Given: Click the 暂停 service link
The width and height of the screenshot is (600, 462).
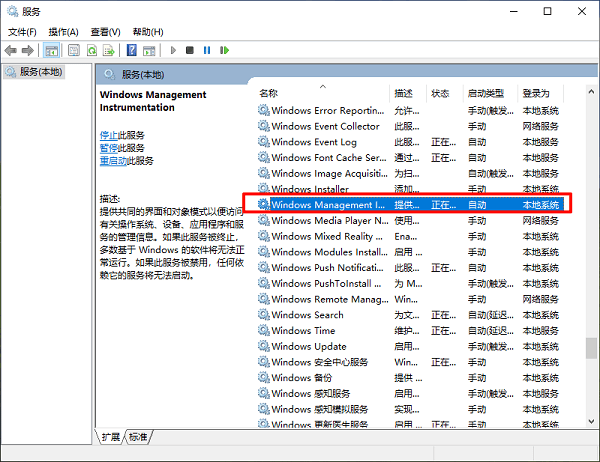Looking at the screenshot, I should point(109,148).
